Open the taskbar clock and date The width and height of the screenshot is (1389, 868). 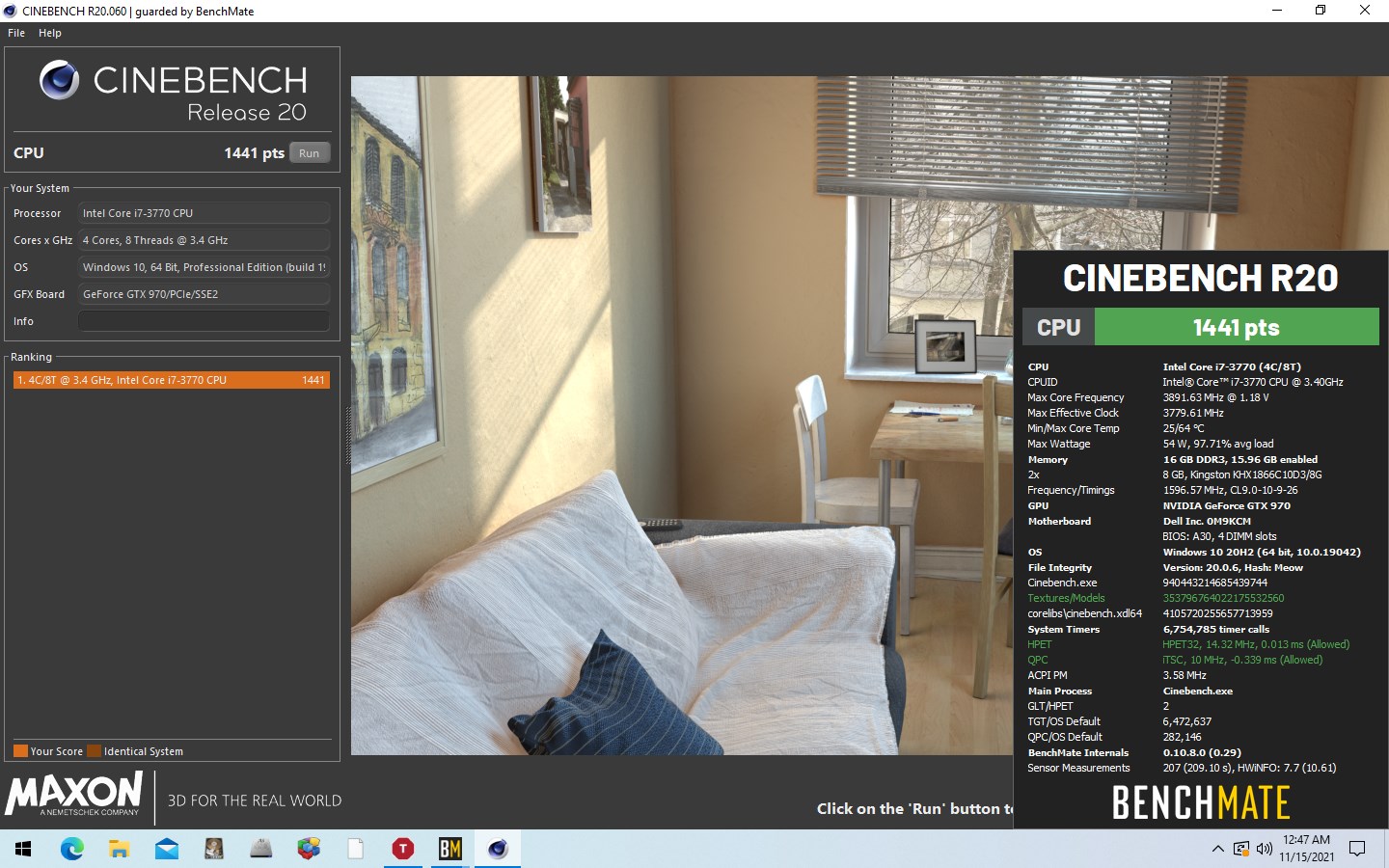1307,849
